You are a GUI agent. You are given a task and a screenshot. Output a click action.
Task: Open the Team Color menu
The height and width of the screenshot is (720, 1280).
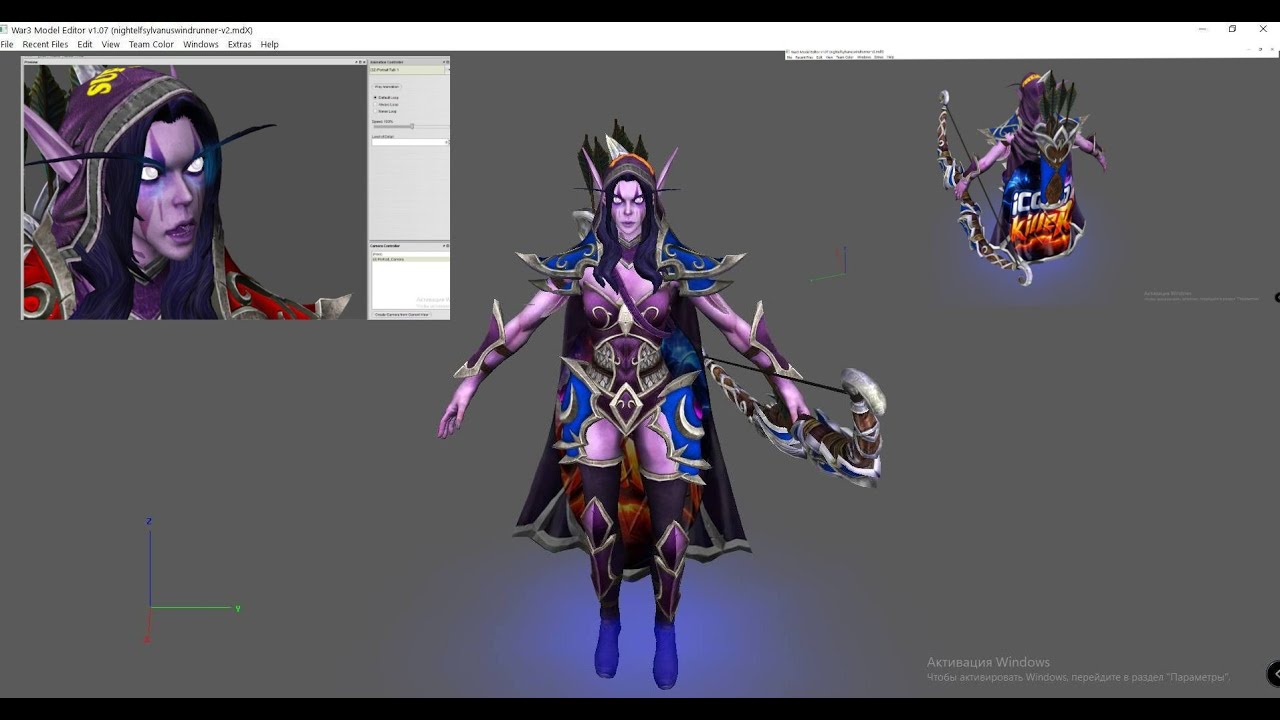(151, 44)
